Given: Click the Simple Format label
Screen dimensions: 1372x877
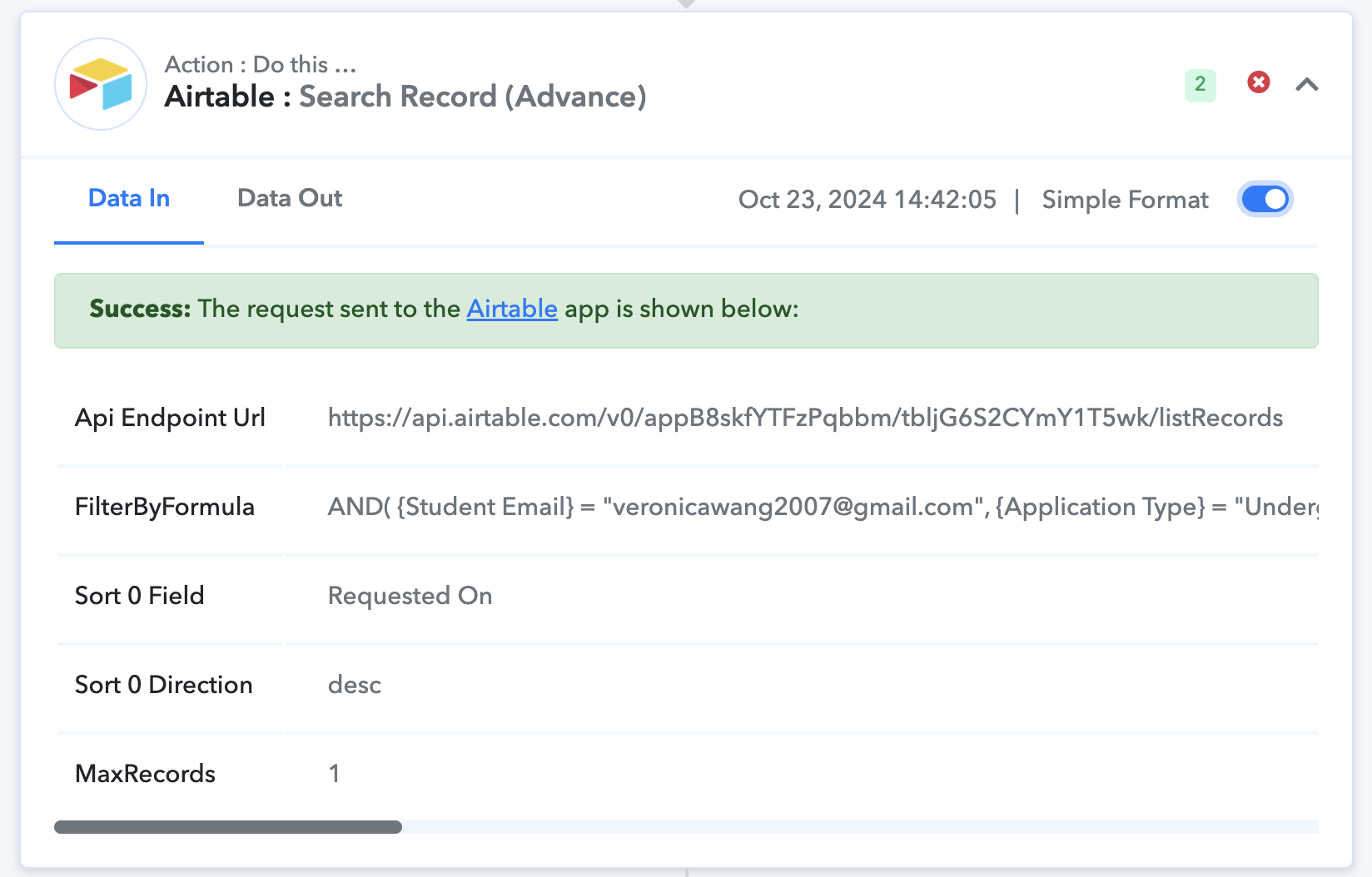Looking at the screenshot, I should 1125,200.
